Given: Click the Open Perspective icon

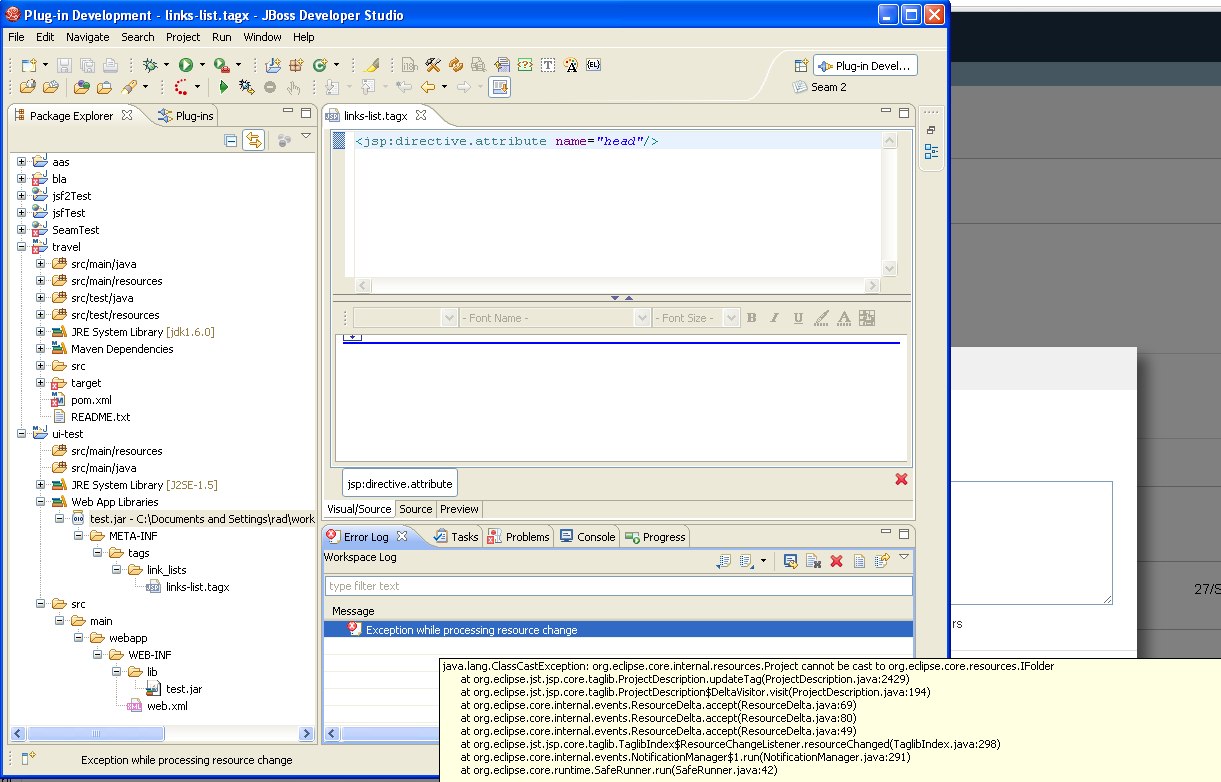Looking at the screenshot, I should (801, 66).
